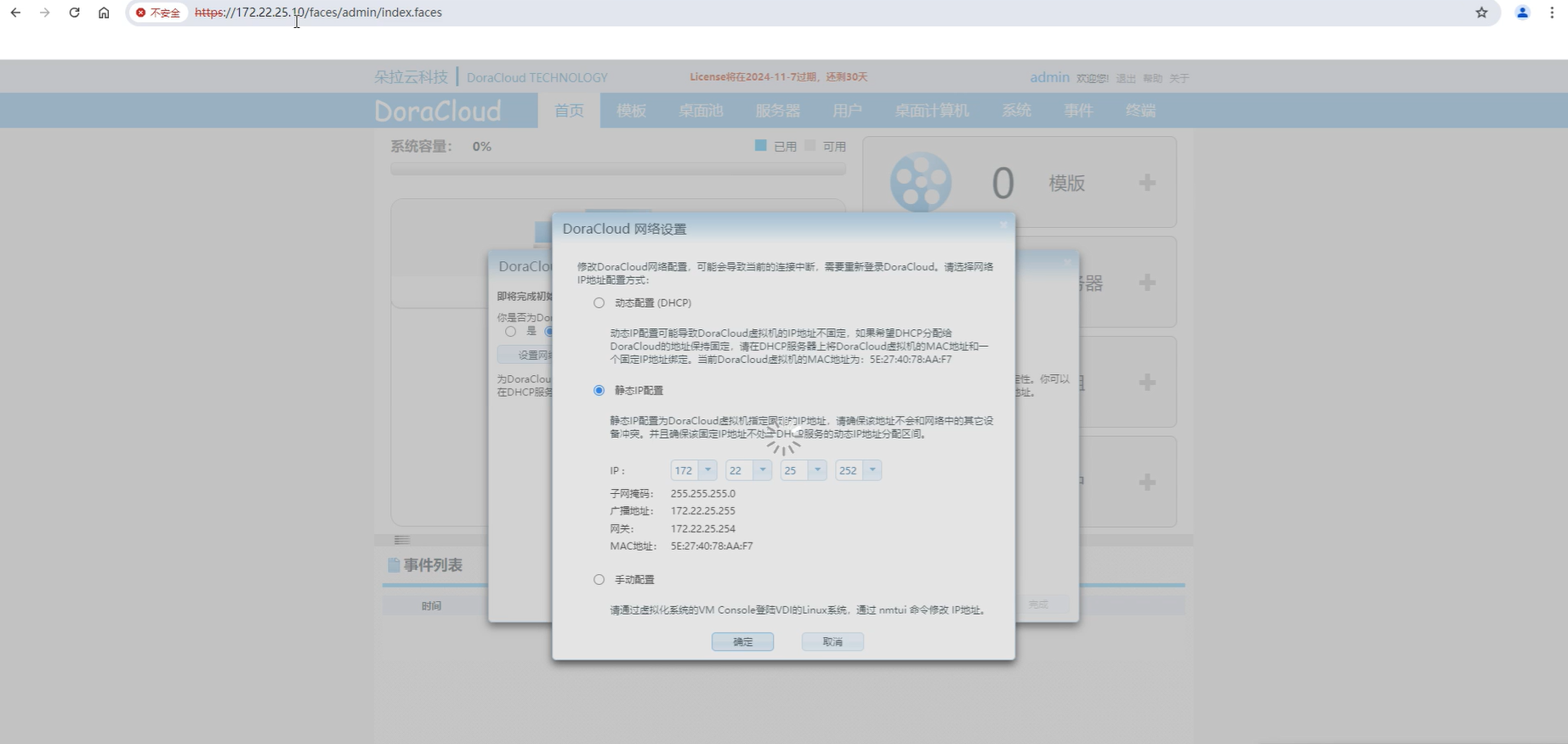The width and height of the screenshot is (1568, 744).
Task: Click the admin username link
Action: [1049, 77]
